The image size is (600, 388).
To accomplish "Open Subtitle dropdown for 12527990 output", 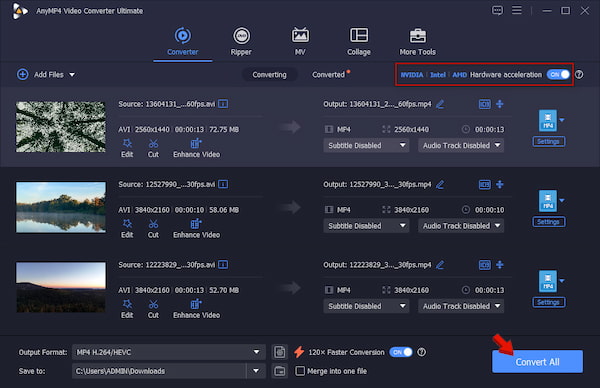I will click(x=366, y=226).
